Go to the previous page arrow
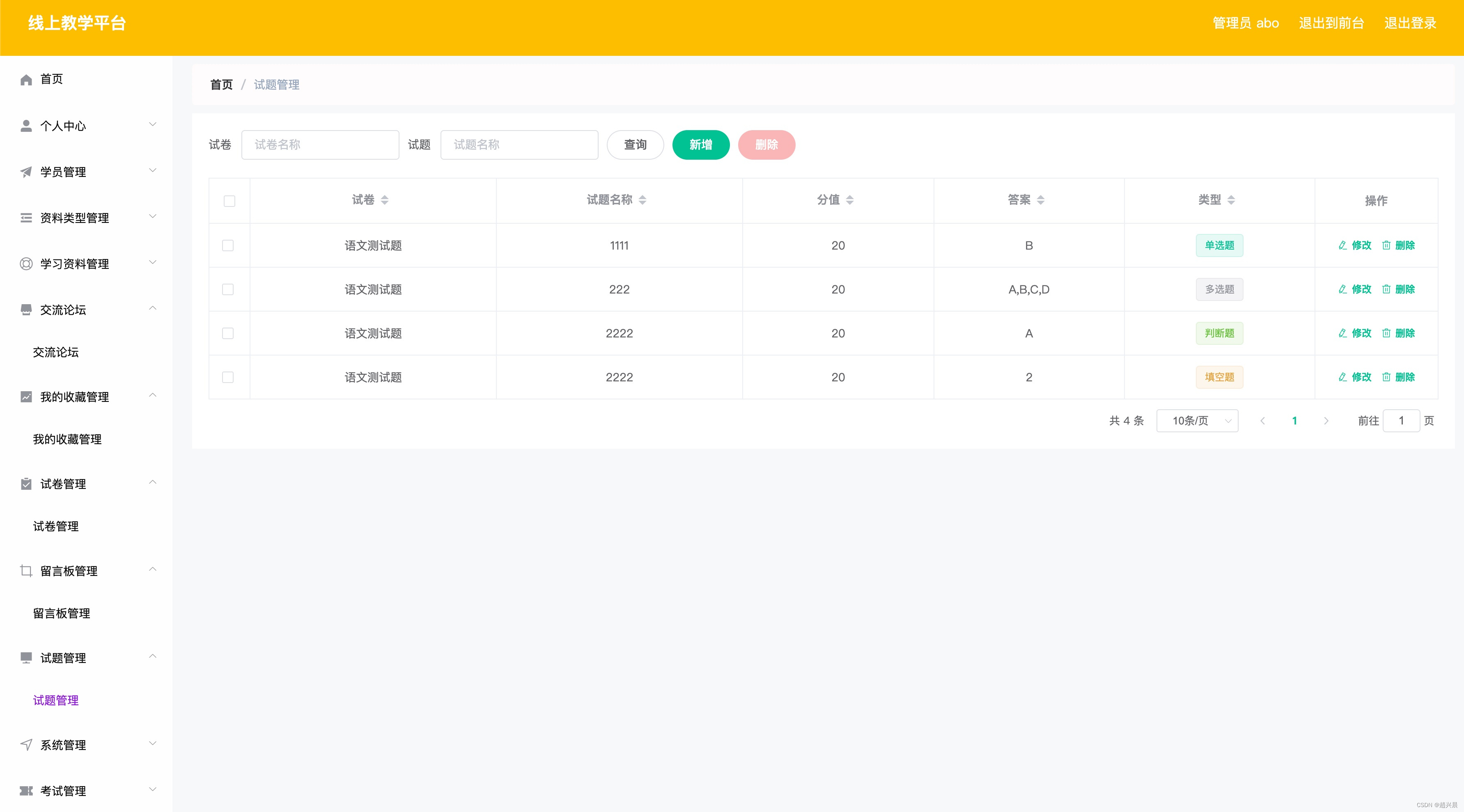Screen dimensions: 1464x812 pos(1263,421)
